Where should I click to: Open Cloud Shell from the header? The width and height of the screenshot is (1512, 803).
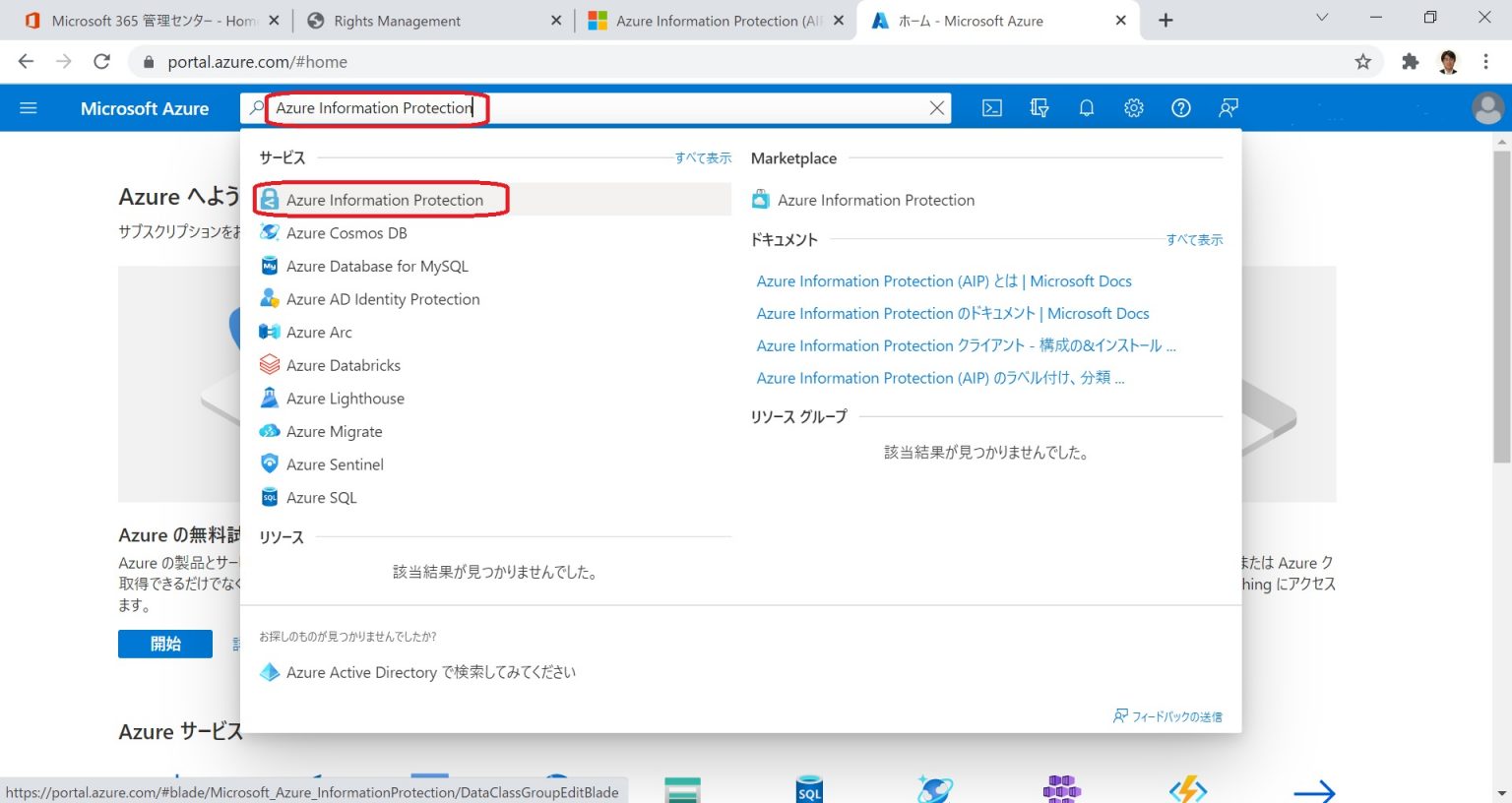pos(992,108)
